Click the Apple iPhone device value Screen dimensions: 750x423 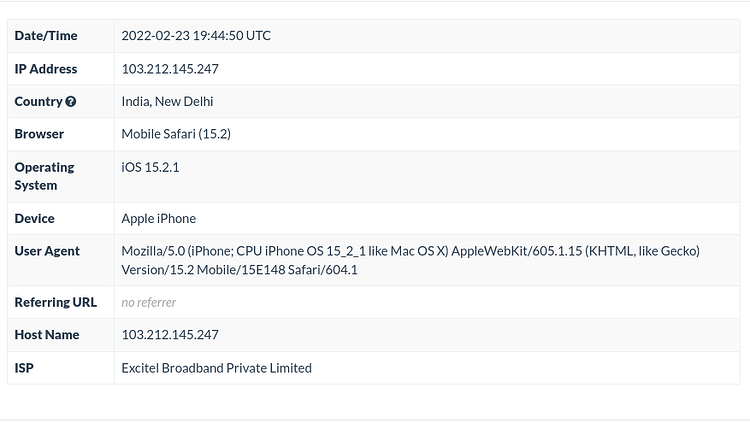159,219
